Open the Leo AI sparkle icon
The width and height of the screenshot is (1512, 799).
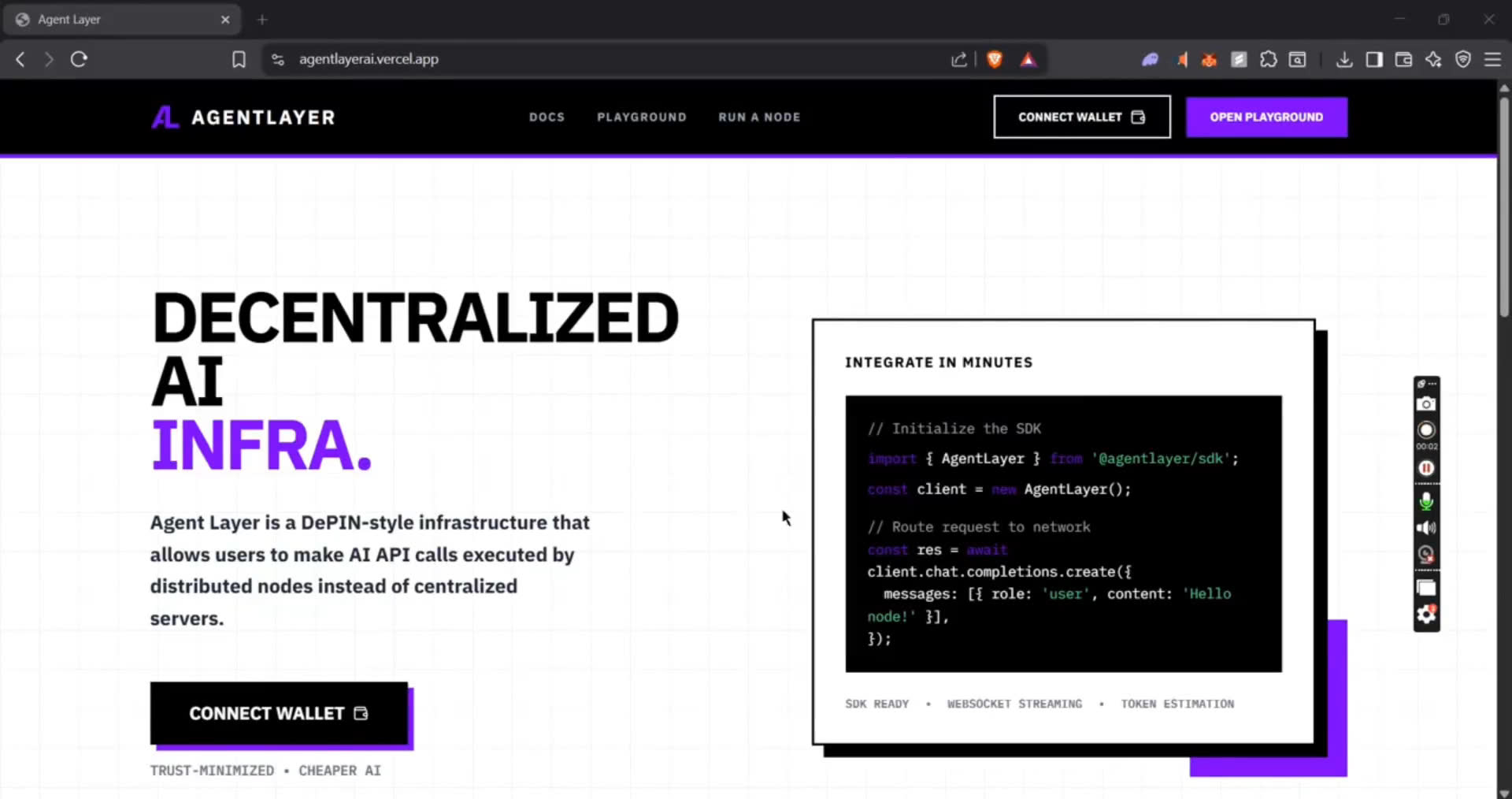coord(1433,59)
